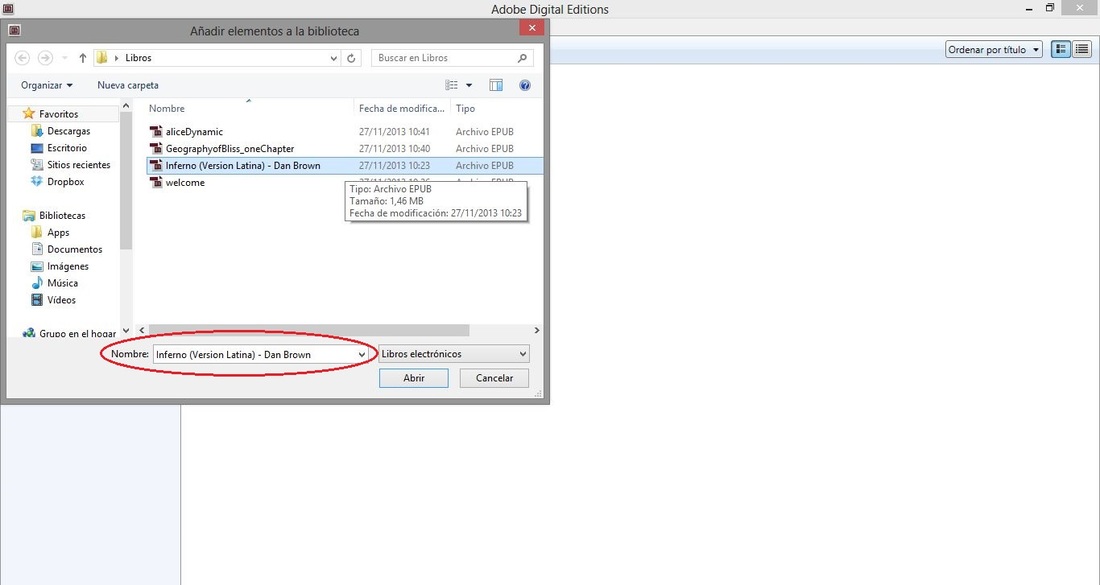Click the Back navigation arrow in file dialog
The image size is (1100, 585).
pos(22,58)
